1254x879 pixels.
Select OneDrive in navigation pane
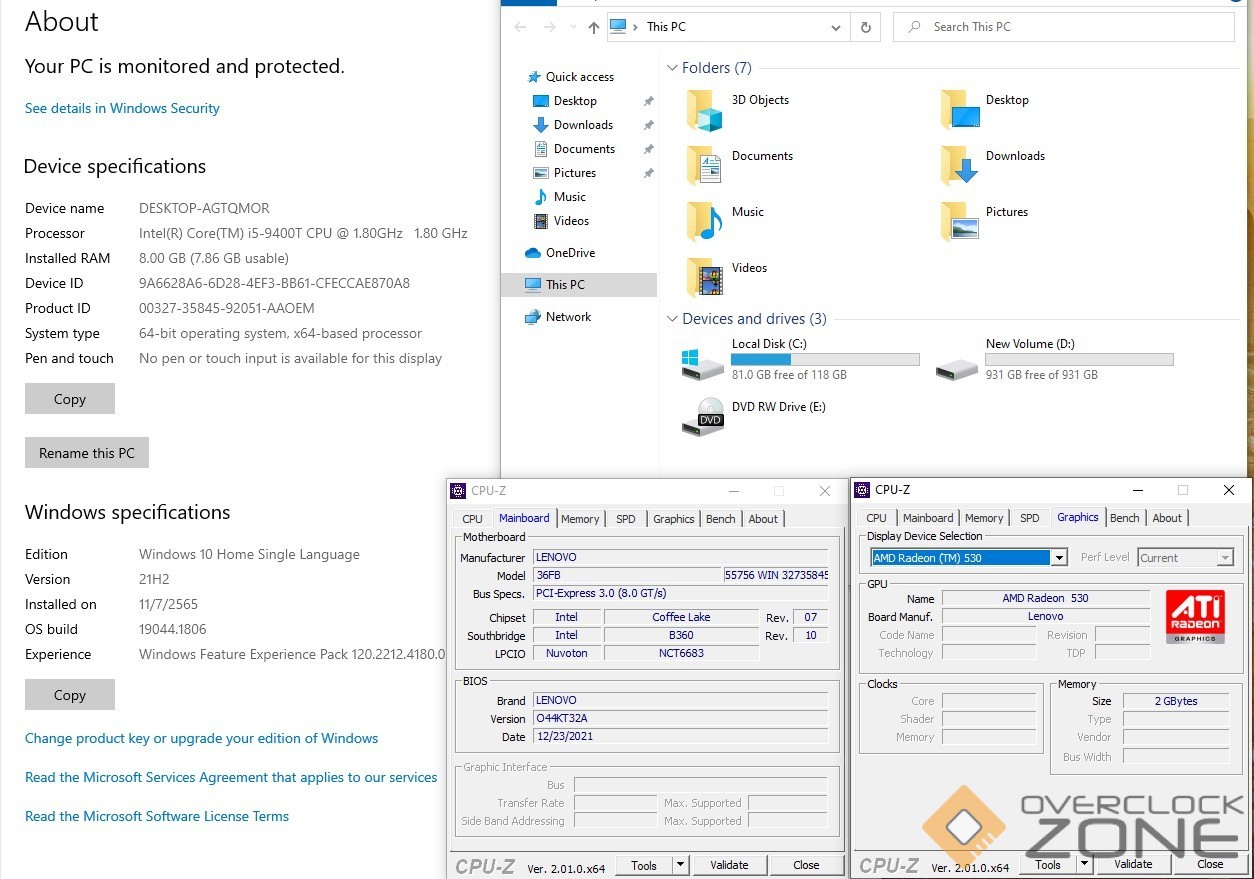click(x=570, y=253)
